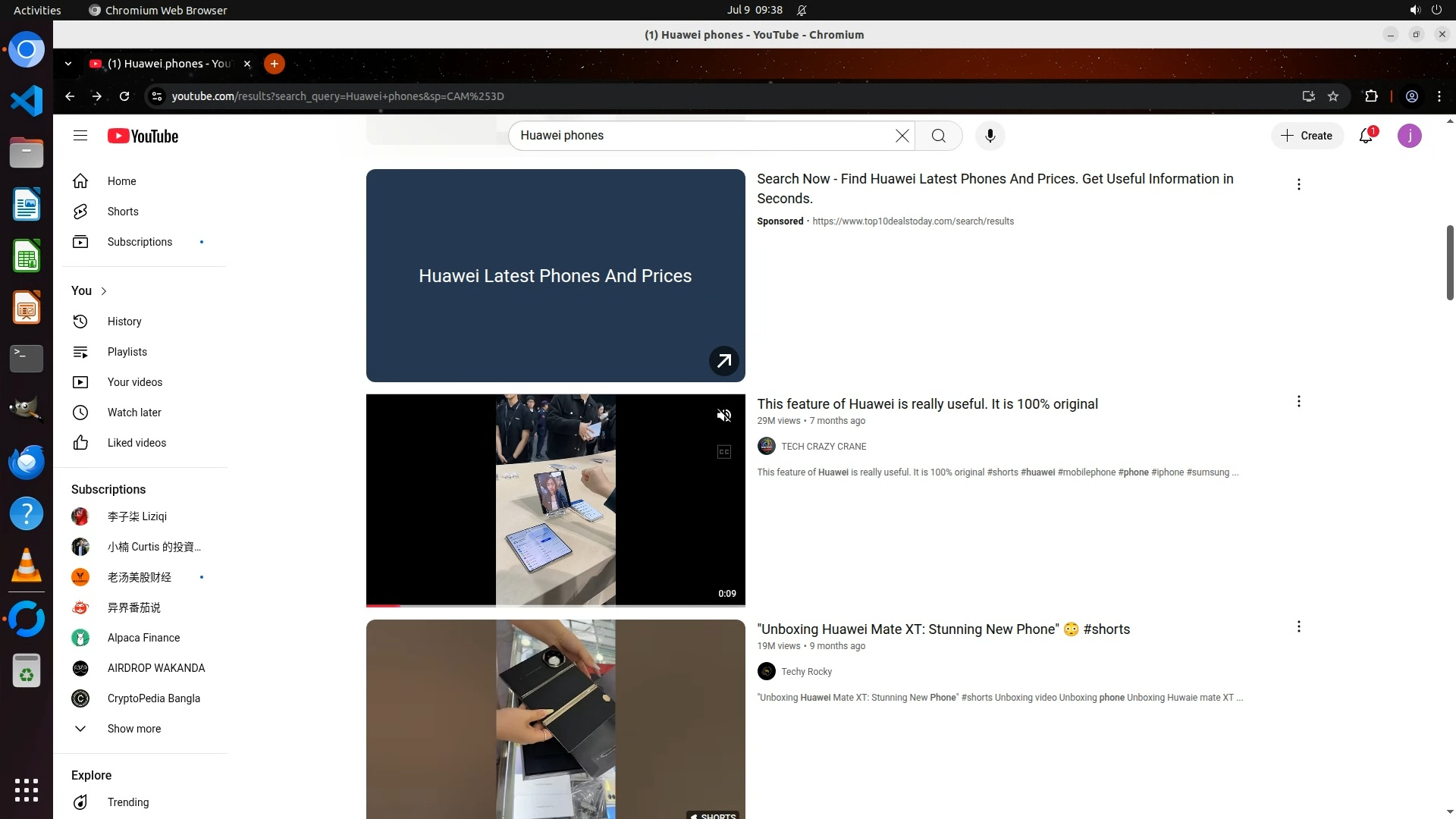This screenshot has width=1456, height=819.
Task: Open the Huawei phones browser tab
Action: [x=168, y=64]
